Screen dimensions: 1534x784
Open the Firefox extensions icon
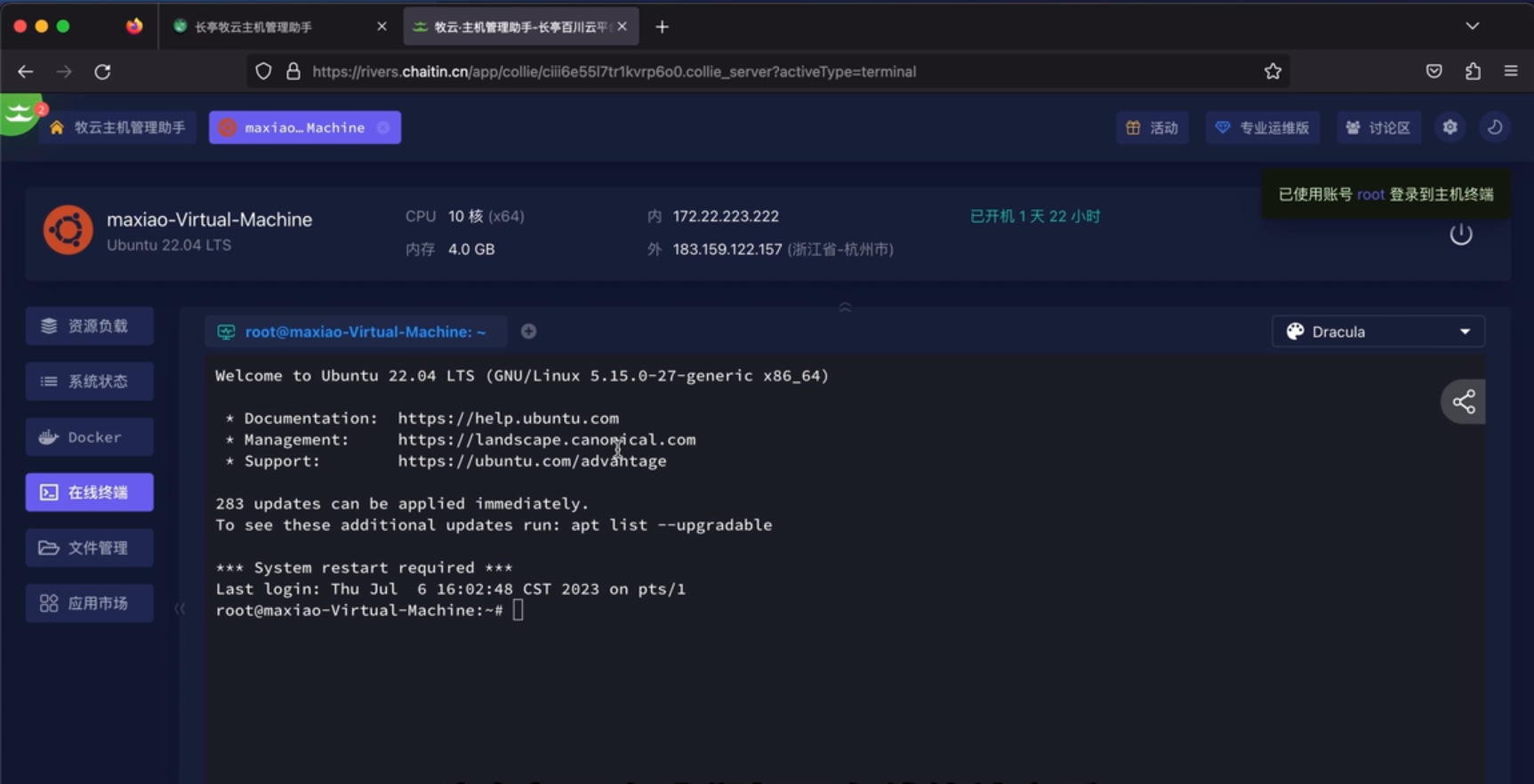1473,71
